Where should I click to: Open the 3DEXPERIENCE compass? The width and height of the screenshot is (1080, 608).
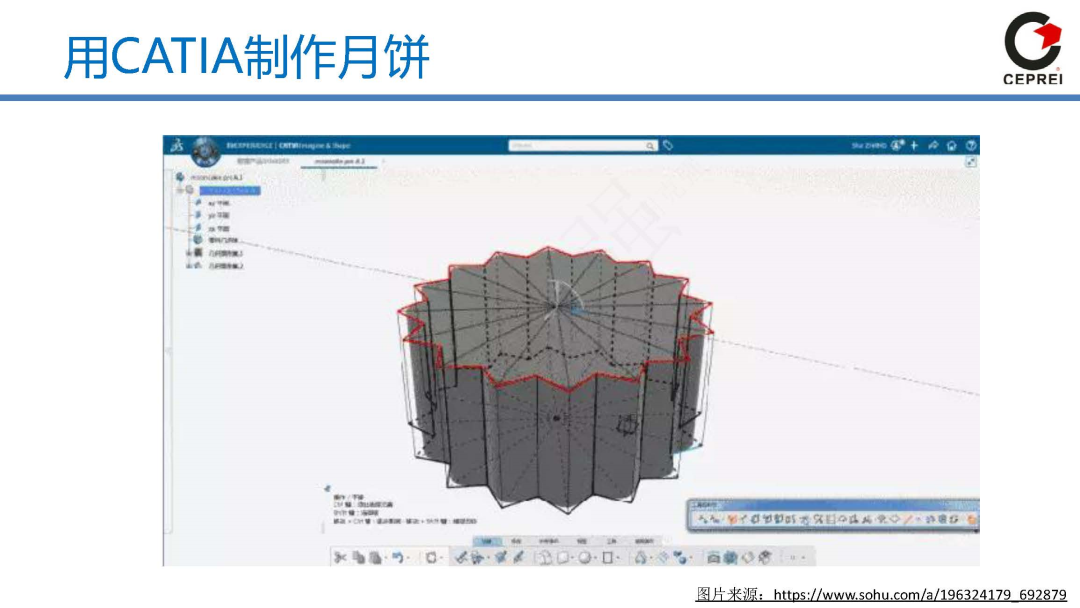pos(205,151)
